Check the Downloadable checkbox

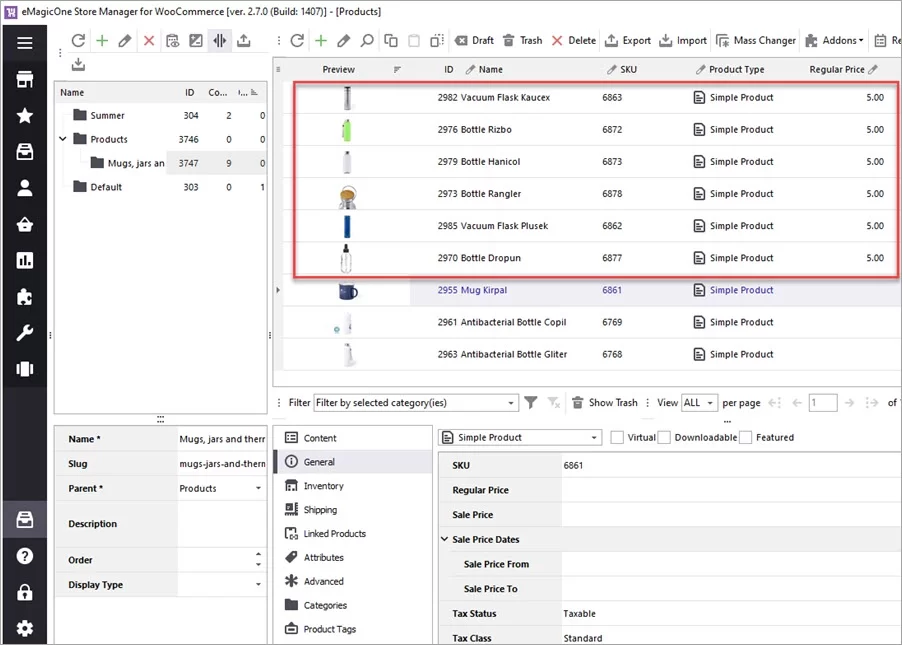coord(662,437)
